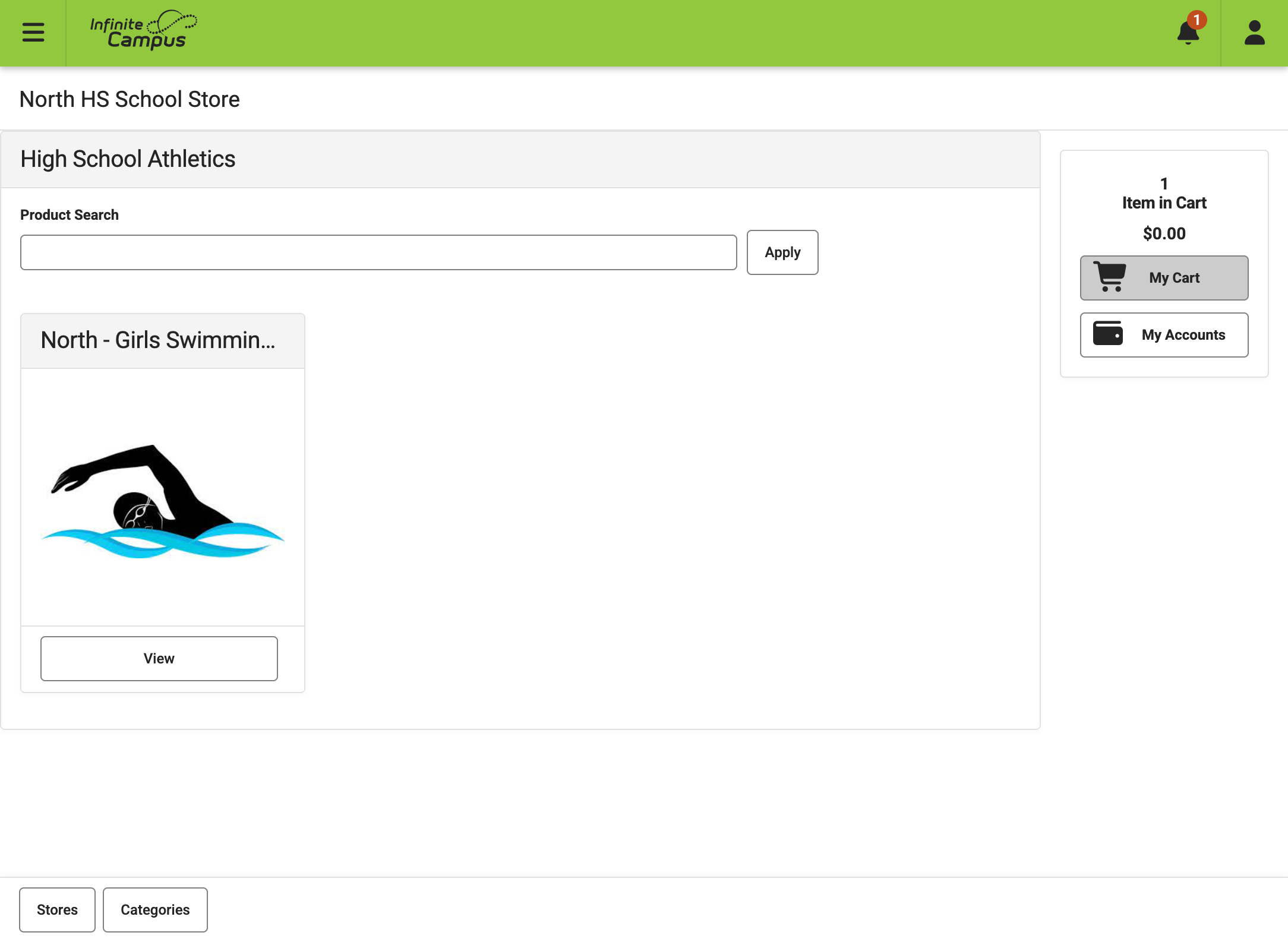Image resolution: width=1288 pixels, height=942 pixels.
Task: Open My Cart
Action: click(1164, 278)
